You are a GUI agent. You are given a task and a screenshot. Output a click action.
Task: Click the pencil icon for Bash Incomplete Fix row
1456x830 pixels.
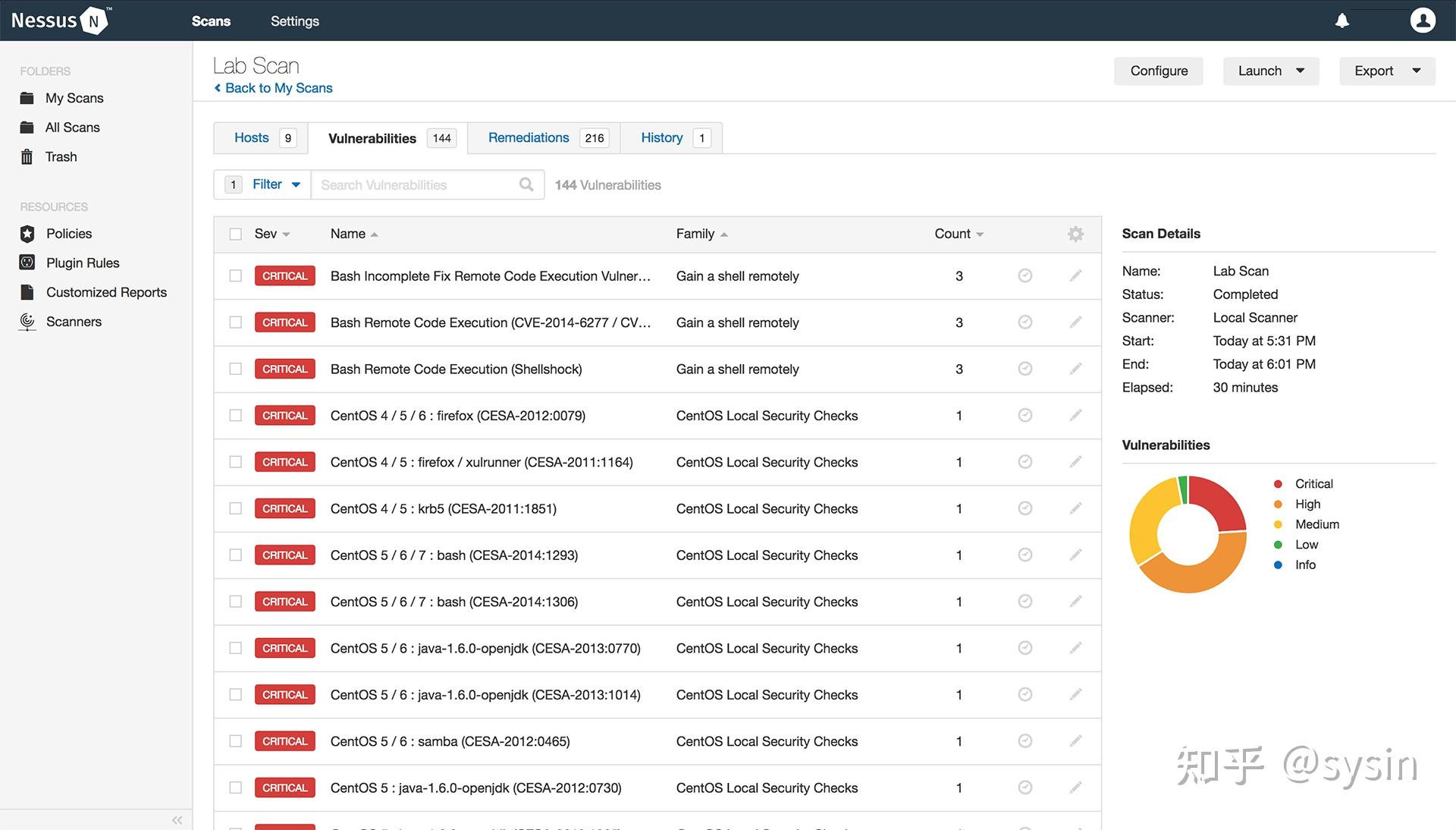(x=1075, y=275)
